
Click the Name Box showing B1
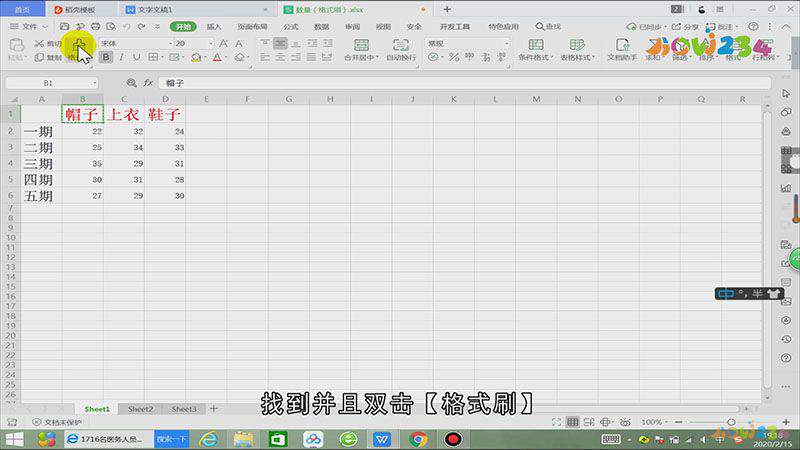pyautogui.click(x=51, y=83)
